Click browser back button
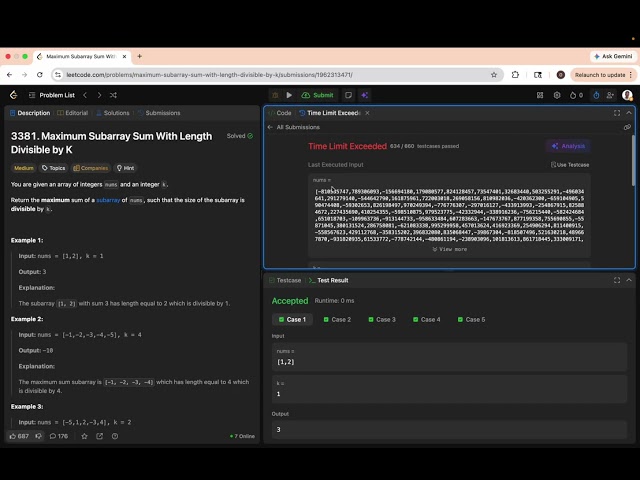 pyautogui.click(x=9, y=75)
